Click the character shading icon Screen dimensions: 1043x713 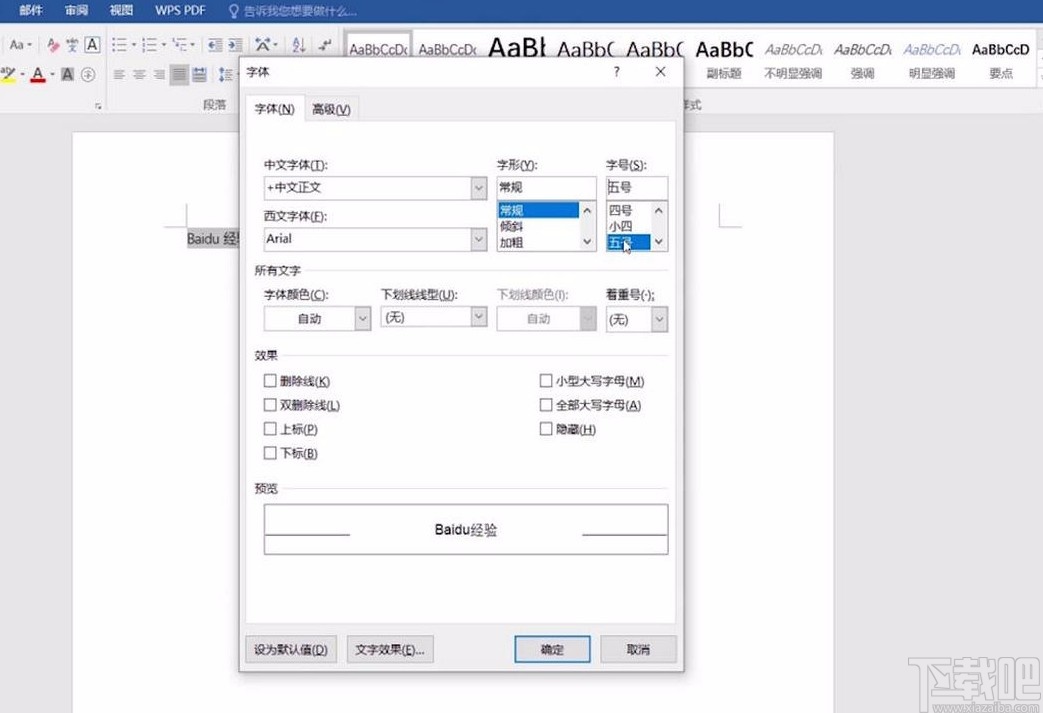pos(67,72)
